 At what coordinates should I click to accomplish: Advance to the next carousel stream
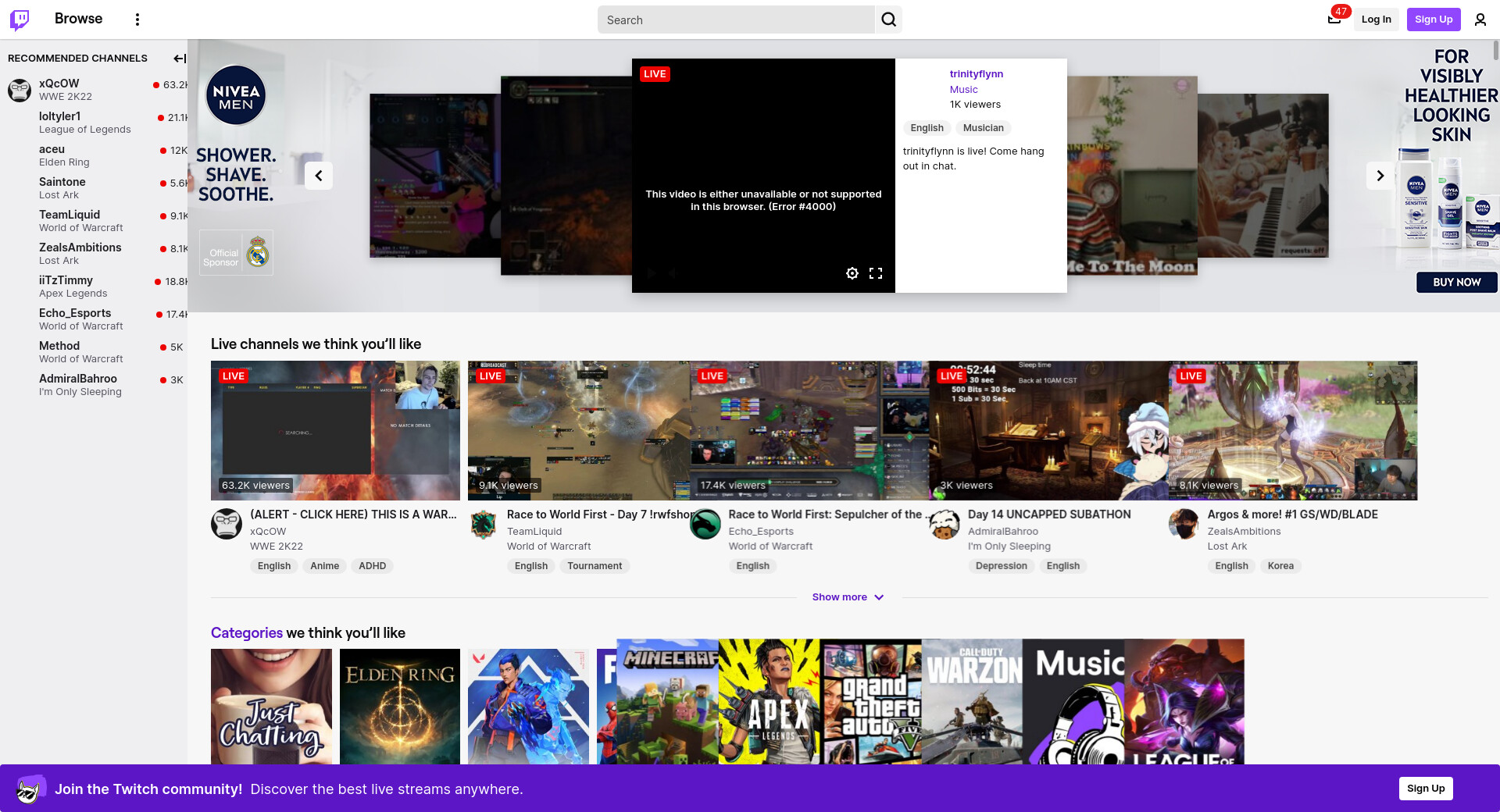(x=1380, y=176)
